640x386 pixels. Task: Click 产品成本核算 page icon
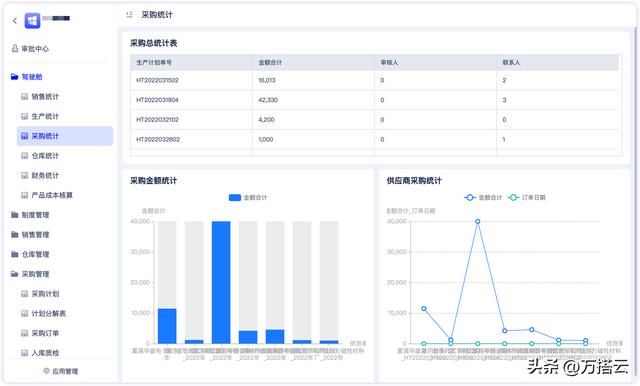coord(24,195)
